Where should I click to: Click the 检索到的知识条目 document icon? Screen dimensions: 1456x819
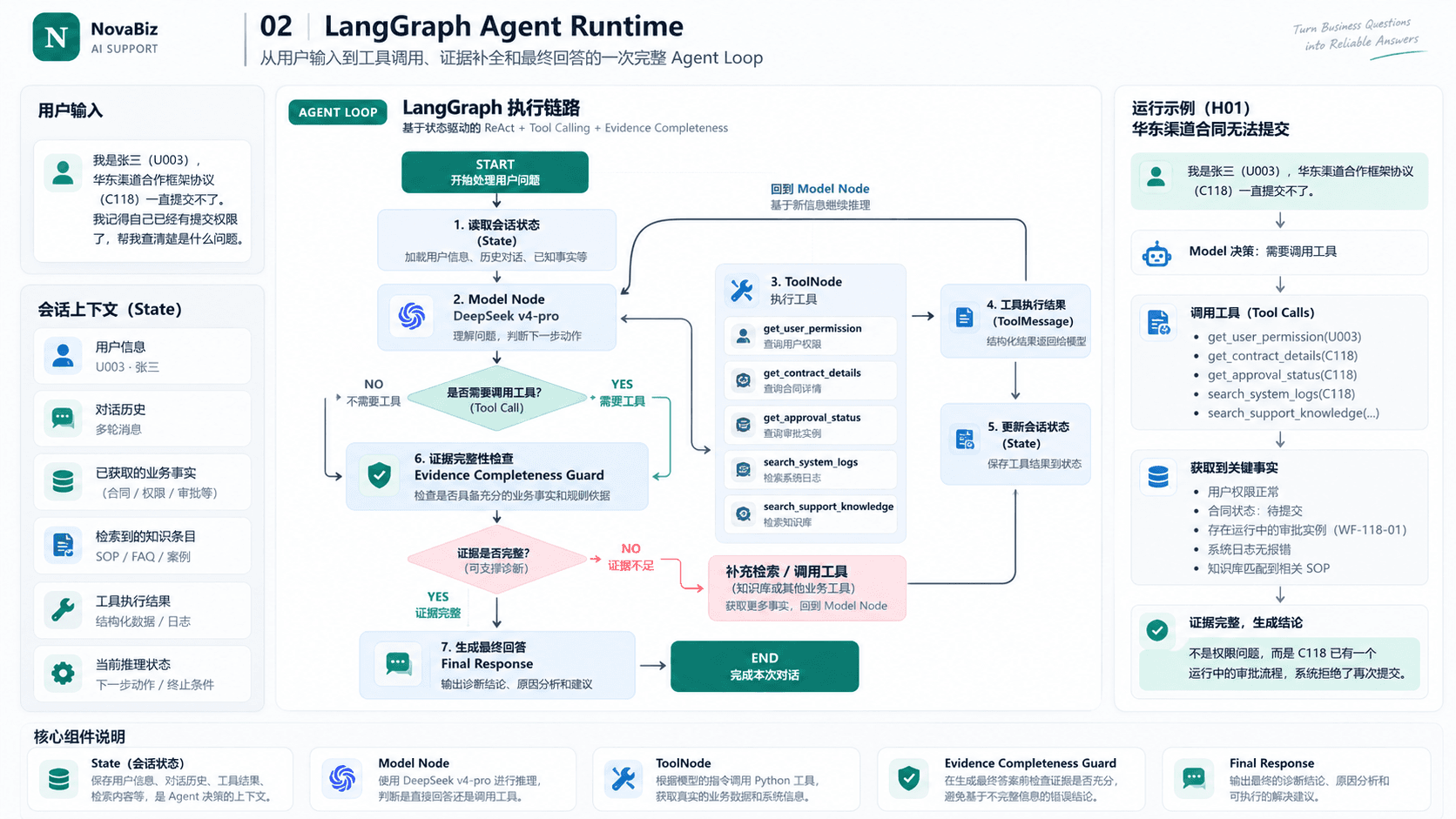tap(63, 546)
